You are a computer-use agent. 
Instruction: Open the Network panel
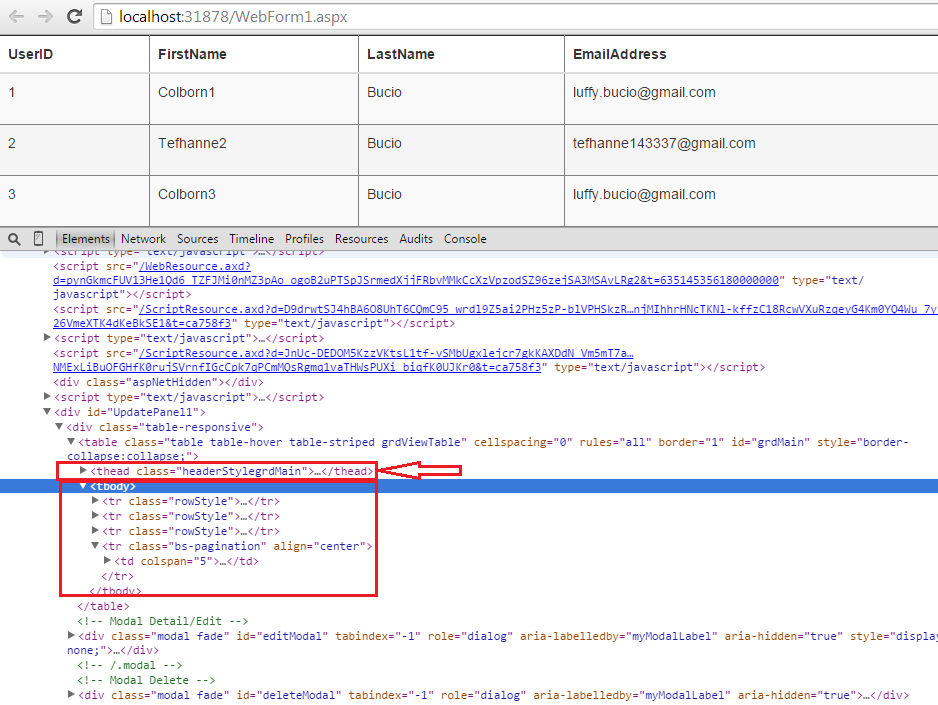point(143,239)
